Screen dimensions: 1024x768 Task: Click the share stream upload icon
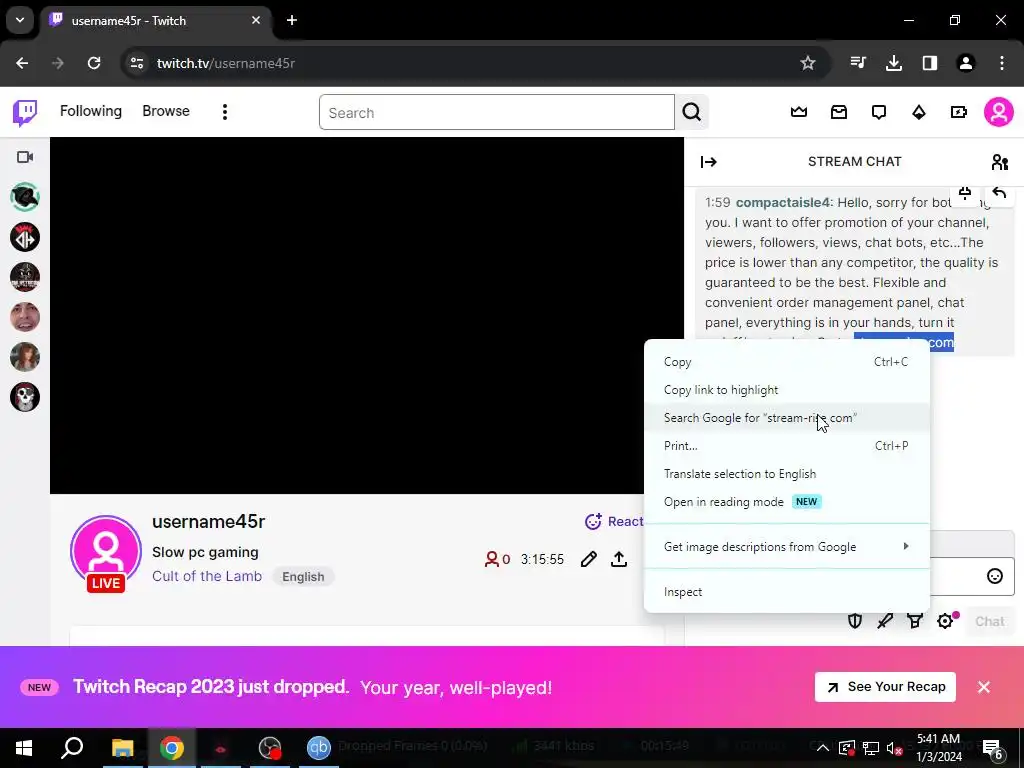(x=618, y=559)
